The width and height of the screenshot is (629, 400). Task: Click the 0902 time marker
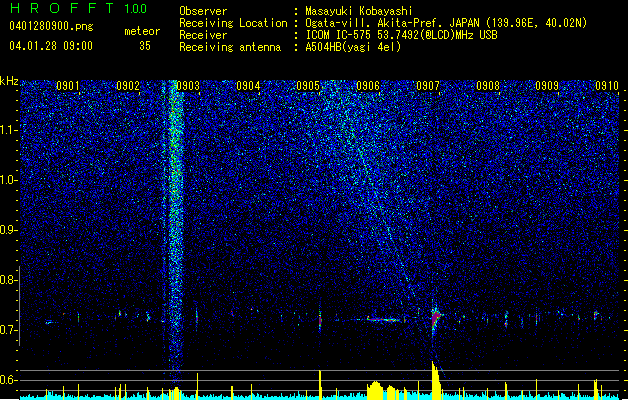[128, 86]
